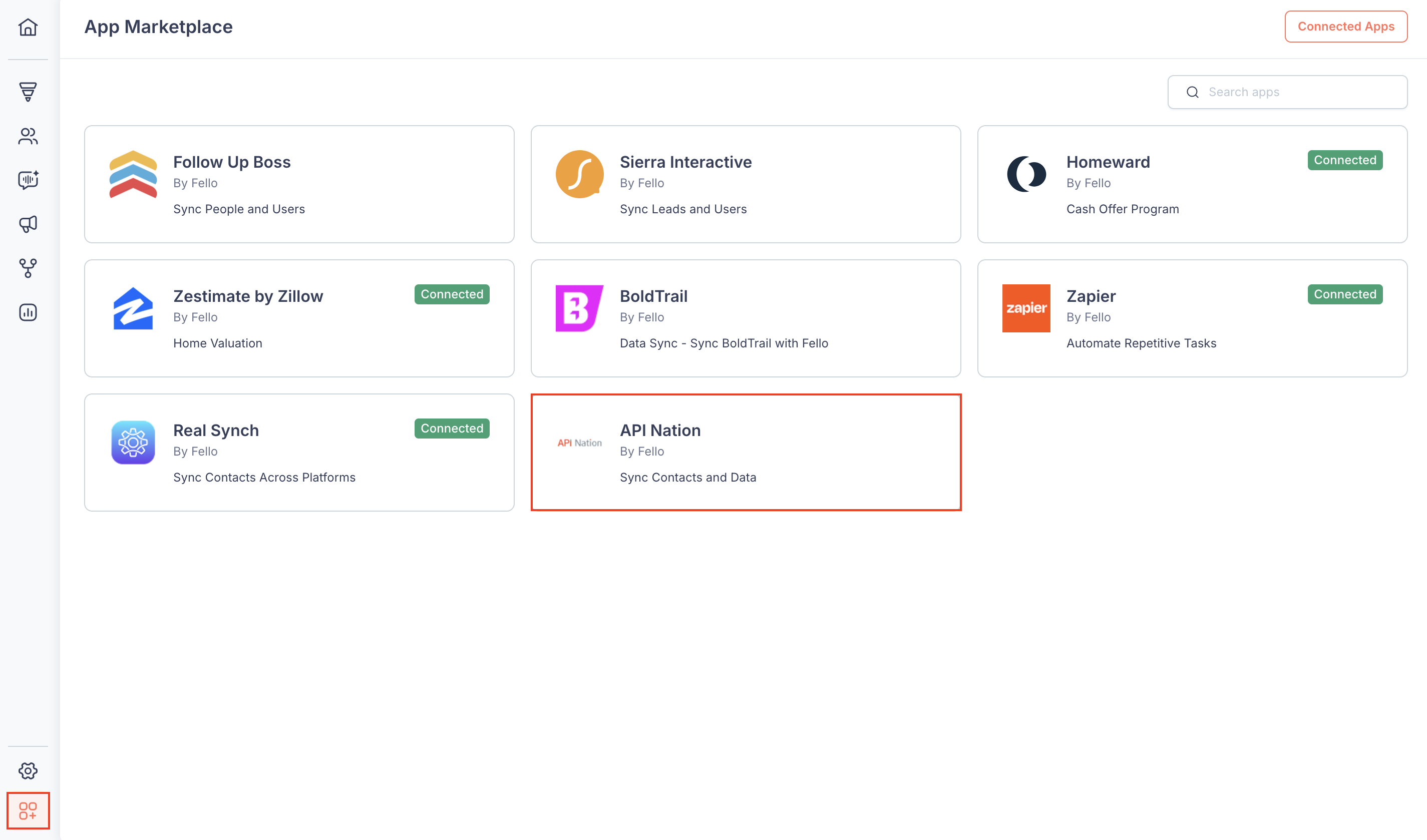This screenshot has height=840, width=1427.
Task: Click the search magnifier icon
Action: [1193, 92]
